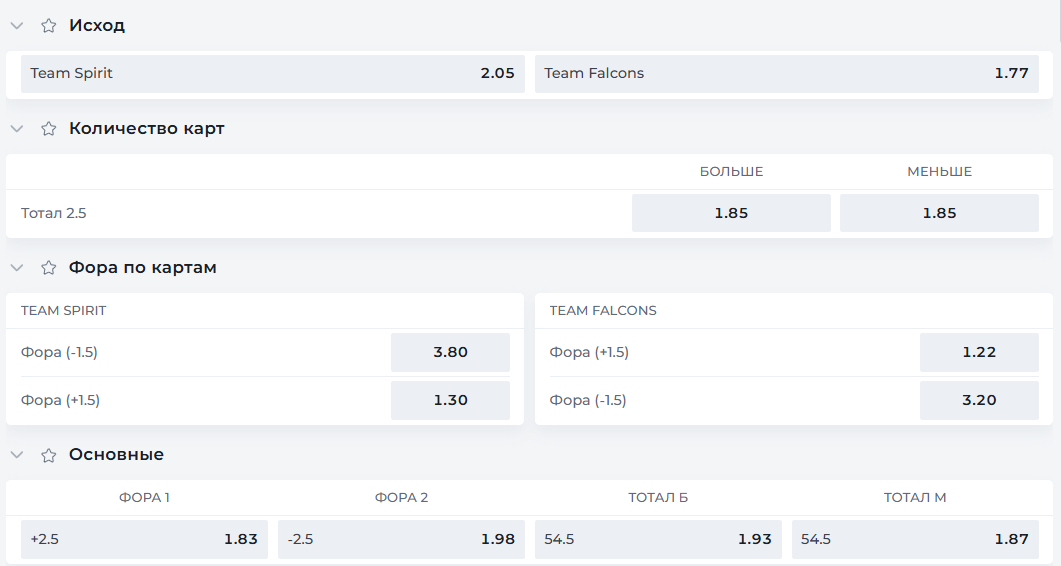
Task: Select Тотал 2.5 Больше odds 1.85
Action: pos(731,213)
